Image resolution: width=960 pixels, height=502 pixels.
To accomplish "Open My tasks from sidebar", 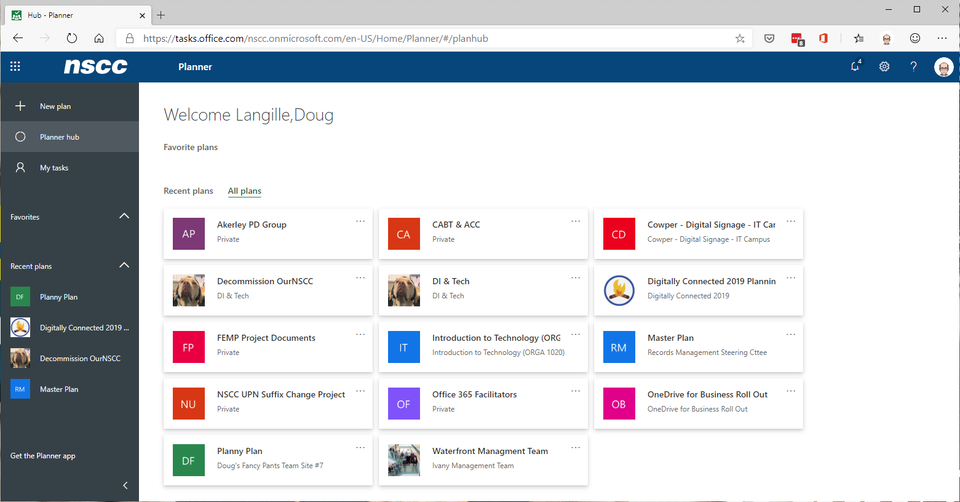I will (54, 168).
